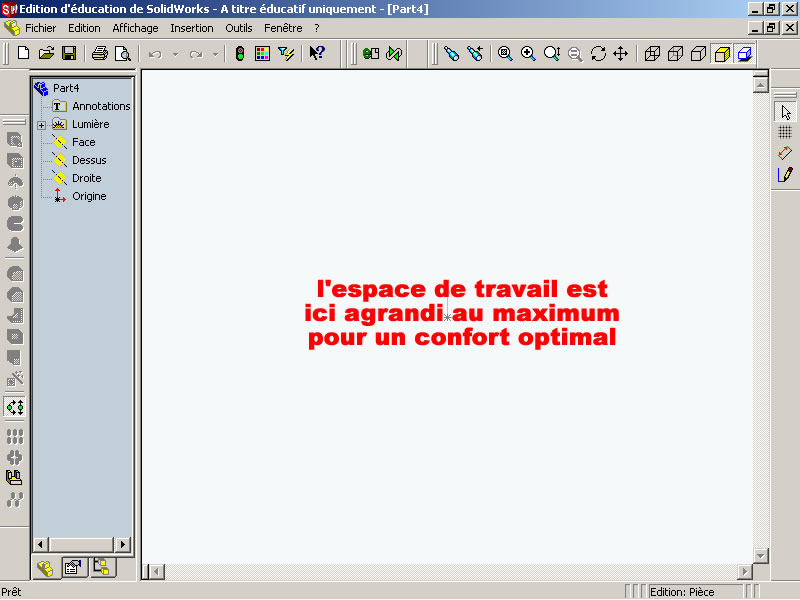Image resolution: width=800 pixels, height=600 pixels.
Task: Click the previous view telescope icon
Action: coord(475,53)
